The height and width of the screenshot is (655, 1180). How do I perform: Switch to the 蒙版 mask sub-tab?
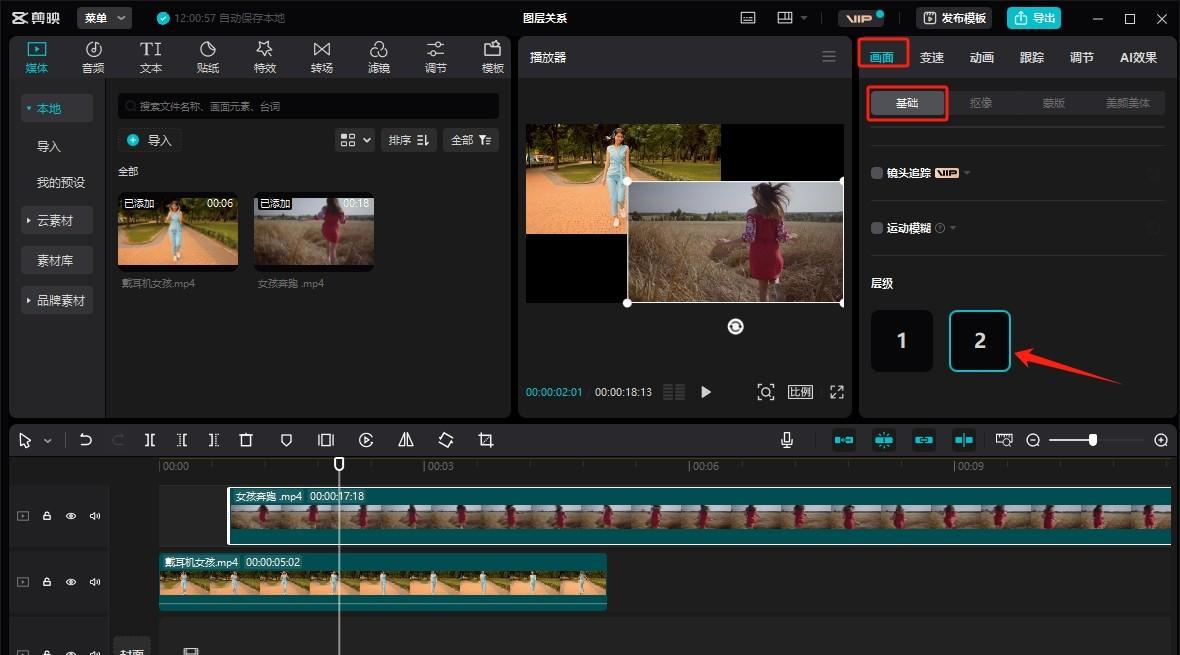pyautogui.click(x=1054, y=103)
